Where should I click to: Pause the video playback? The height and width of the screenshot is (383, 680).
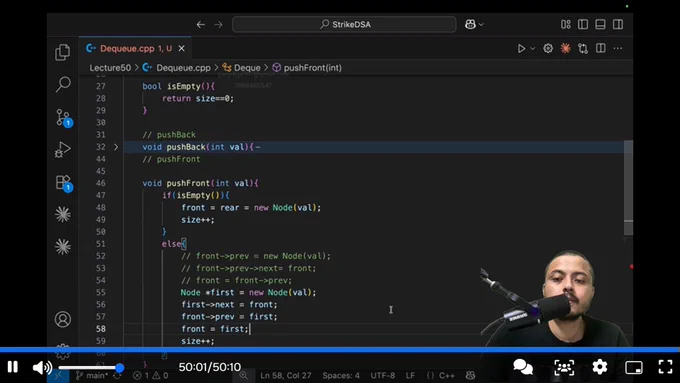[13, 367]
